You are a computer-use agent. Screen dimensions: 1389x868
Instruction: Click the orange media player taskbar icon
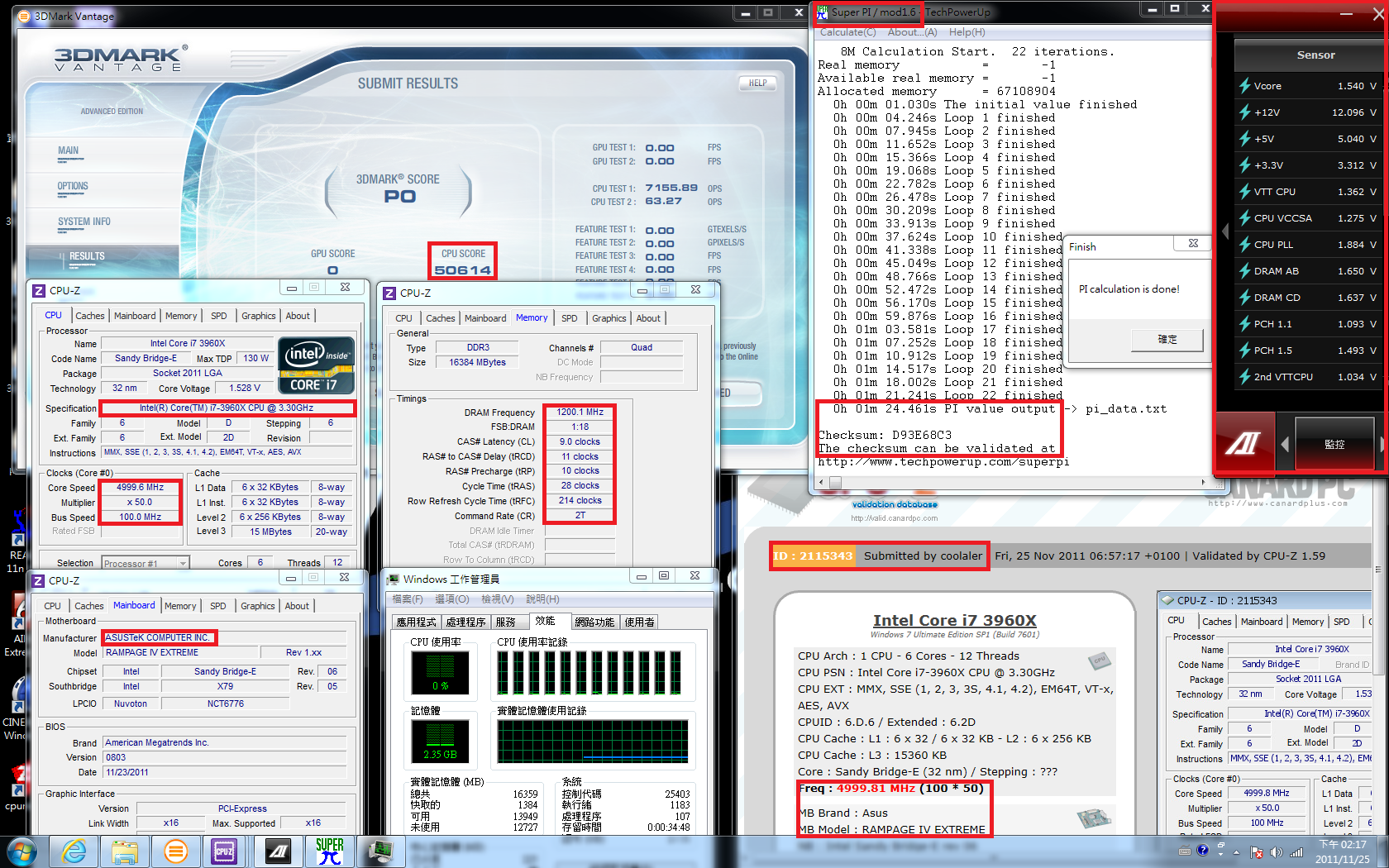click(x=174, y=851)
